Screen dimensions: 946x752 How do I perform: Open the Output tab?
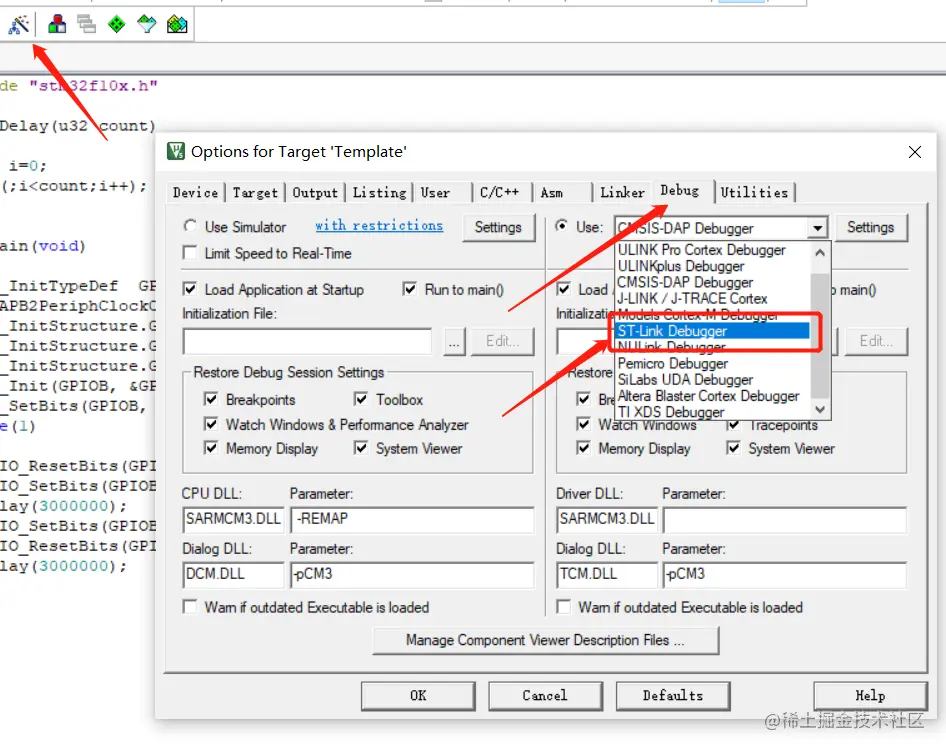(x=315, y=193)
